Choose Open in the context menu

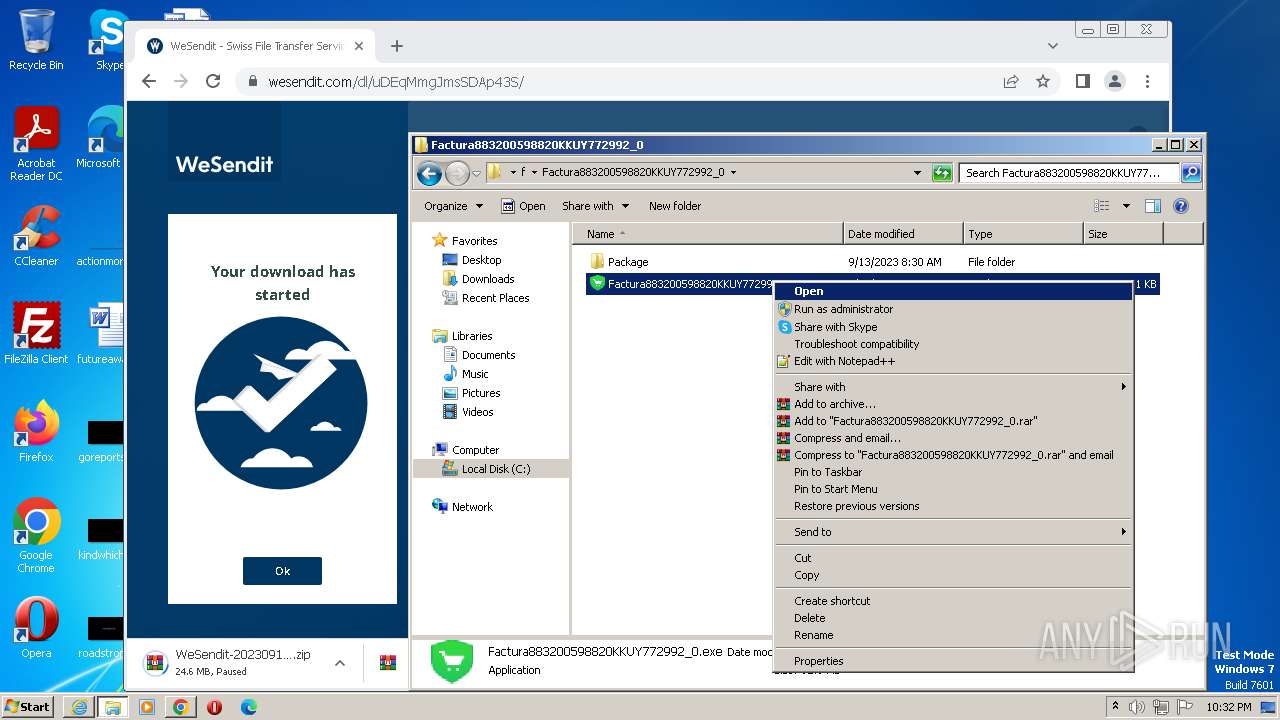click(x=953, y=291)
